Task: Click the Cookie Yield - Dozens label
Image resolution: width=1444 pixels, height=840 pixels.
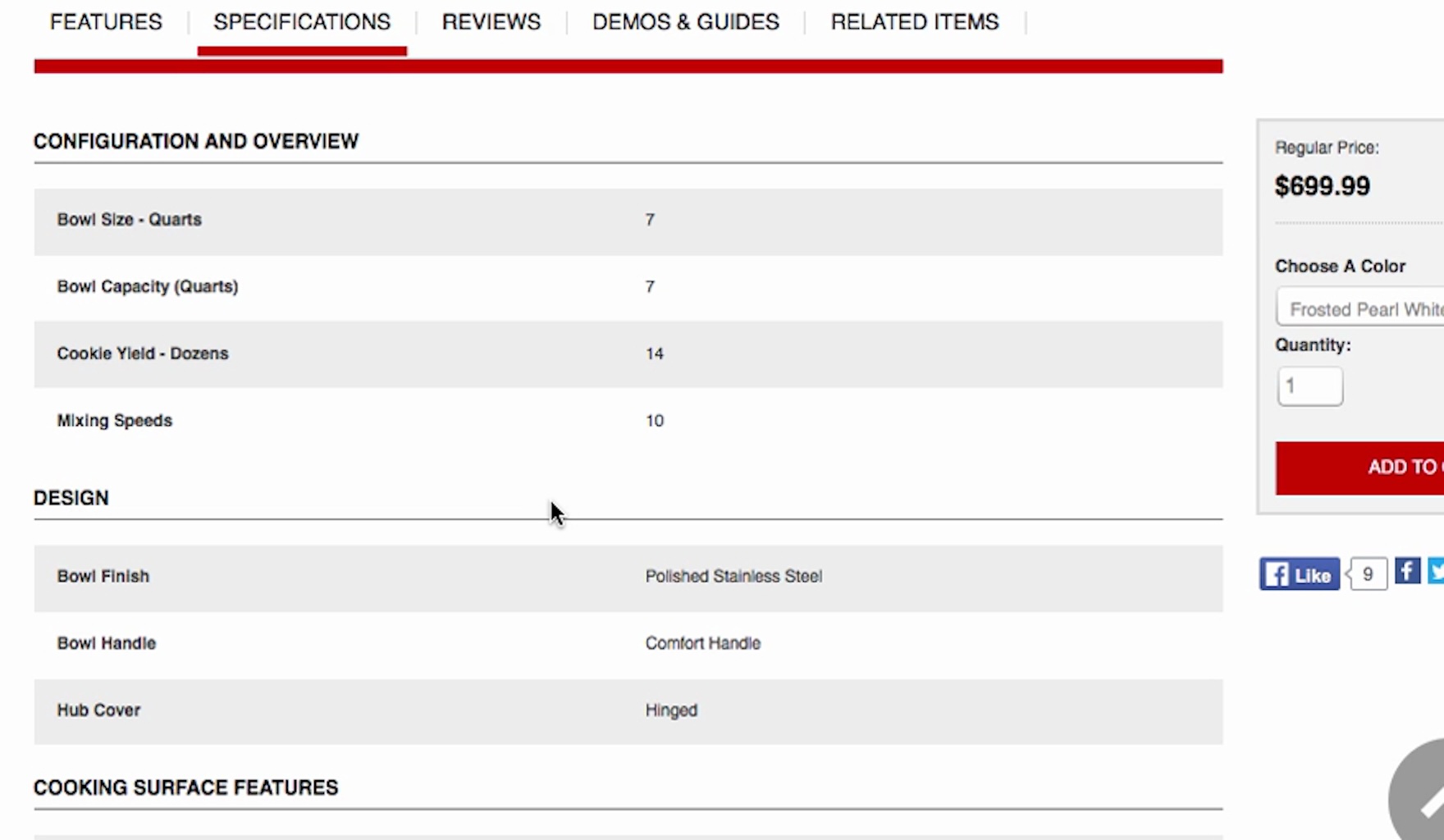Action: 143,354
